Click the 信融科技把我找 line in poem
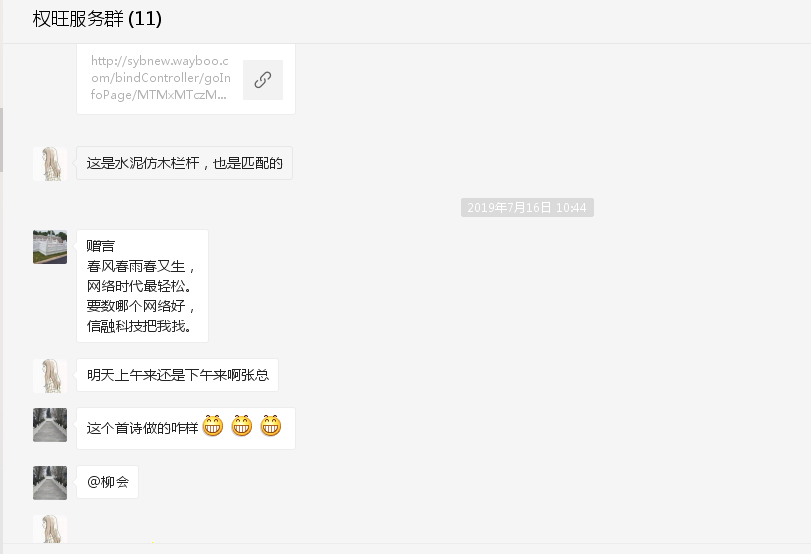 click(x=139, y=326)
